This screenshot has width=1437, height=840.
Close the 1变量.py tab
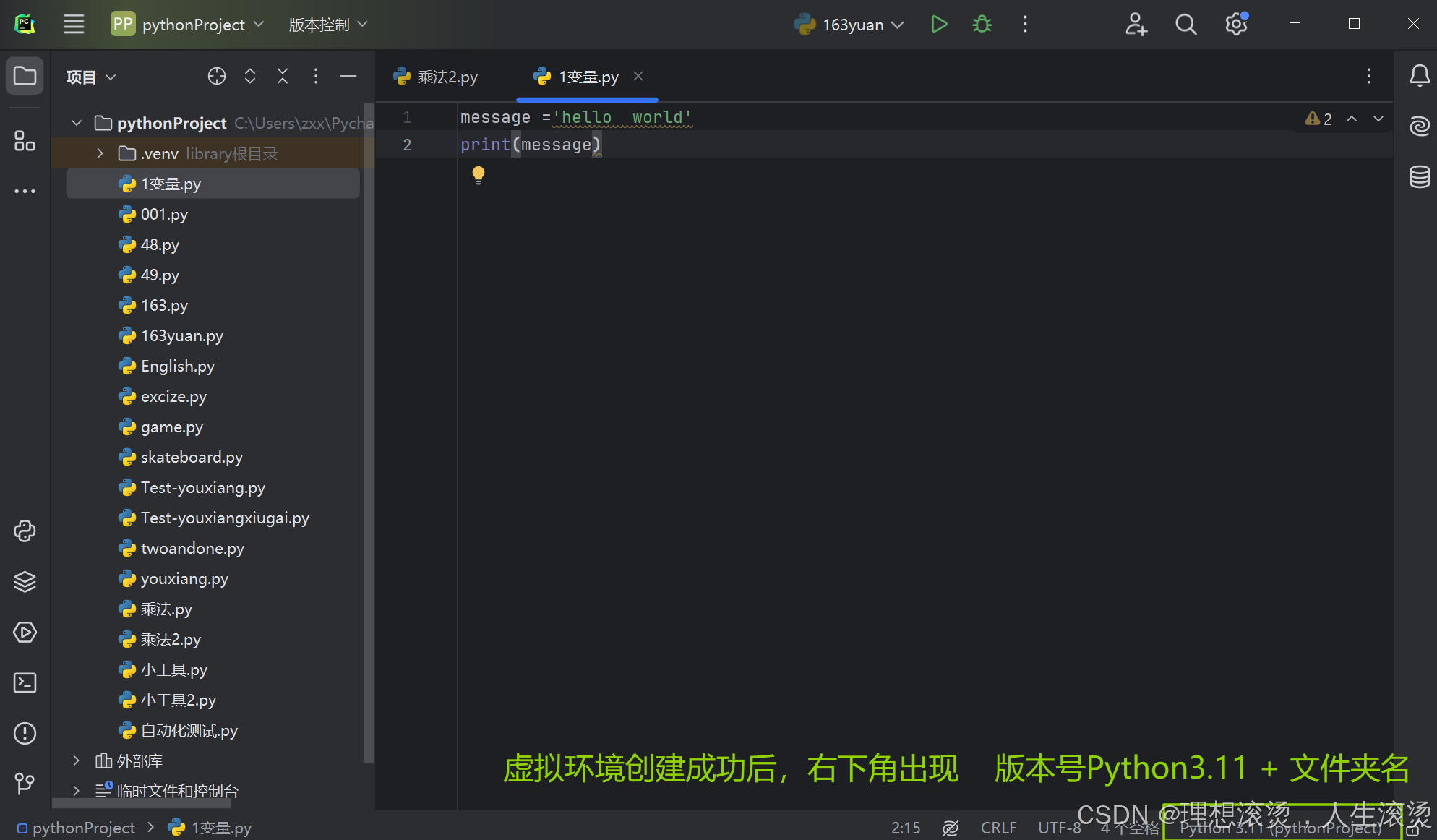point(638,76)
